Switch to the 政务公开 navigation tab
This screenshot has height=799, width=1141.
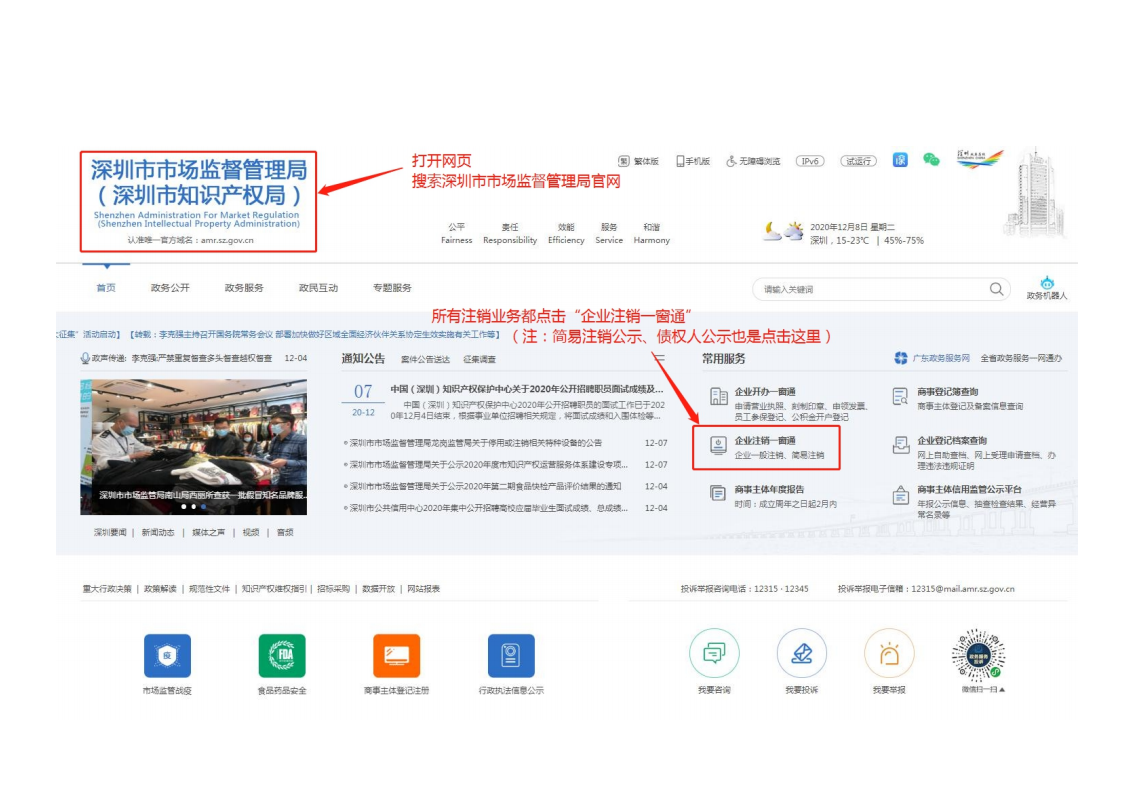coord(174,287)
